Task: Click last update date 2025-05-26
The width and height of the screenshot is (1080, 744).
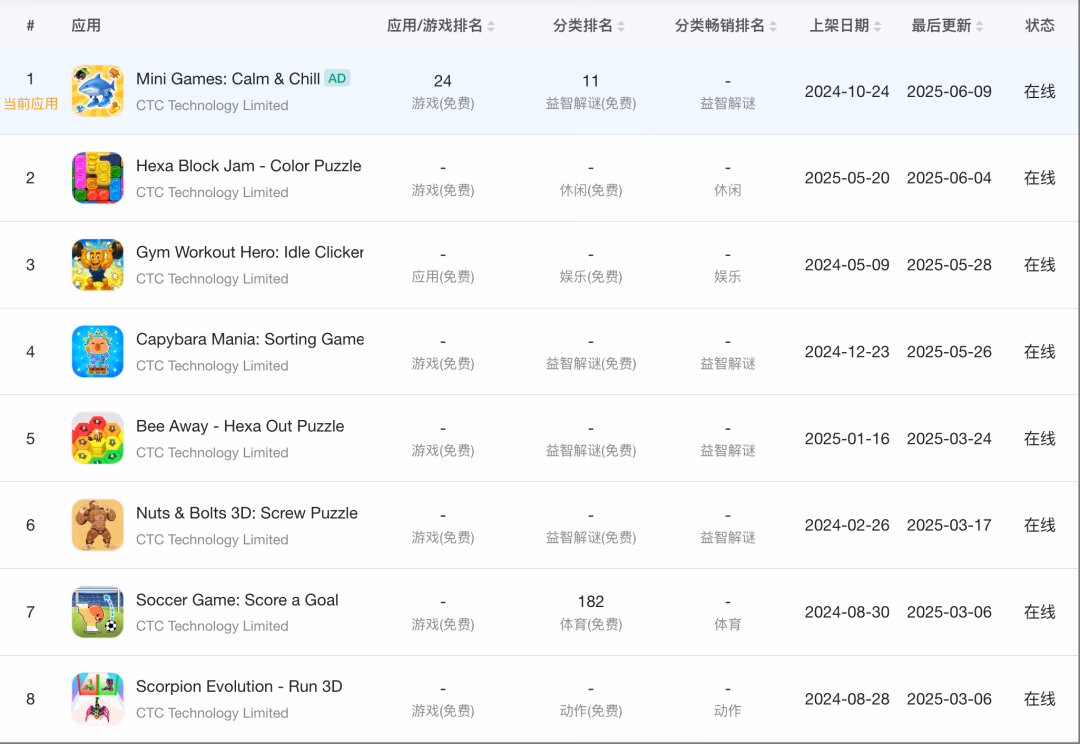Action: click(949, 351)
